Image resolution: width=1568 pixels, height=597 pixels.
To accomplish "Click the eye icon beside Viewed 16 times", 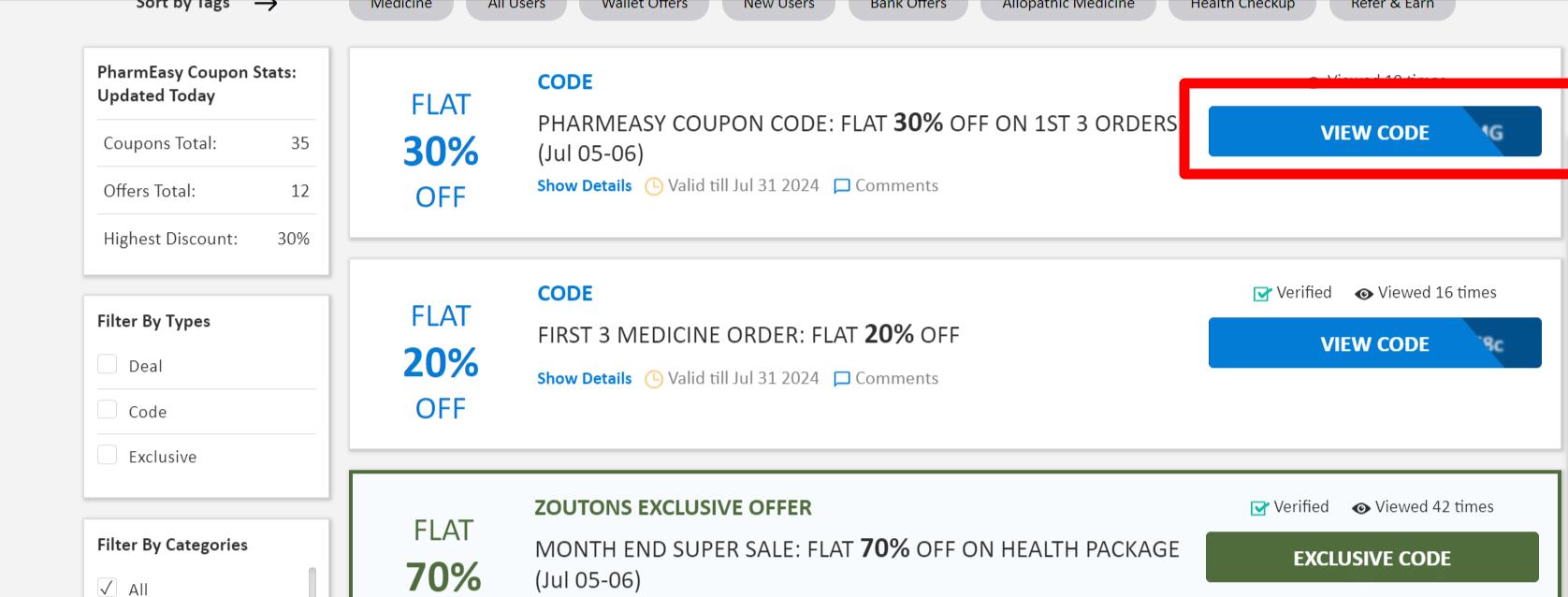I will tap(1364, 294).
